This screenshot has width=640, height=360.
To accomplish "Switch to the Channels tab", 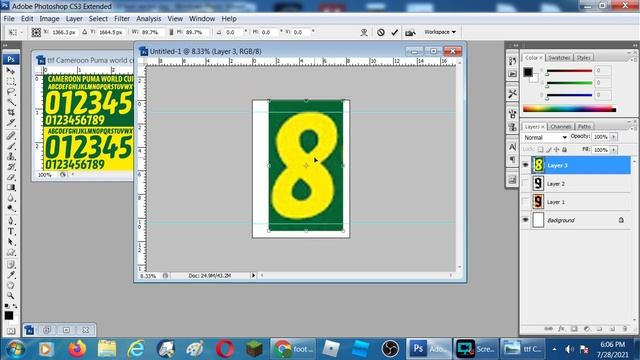I will [560, 127].
